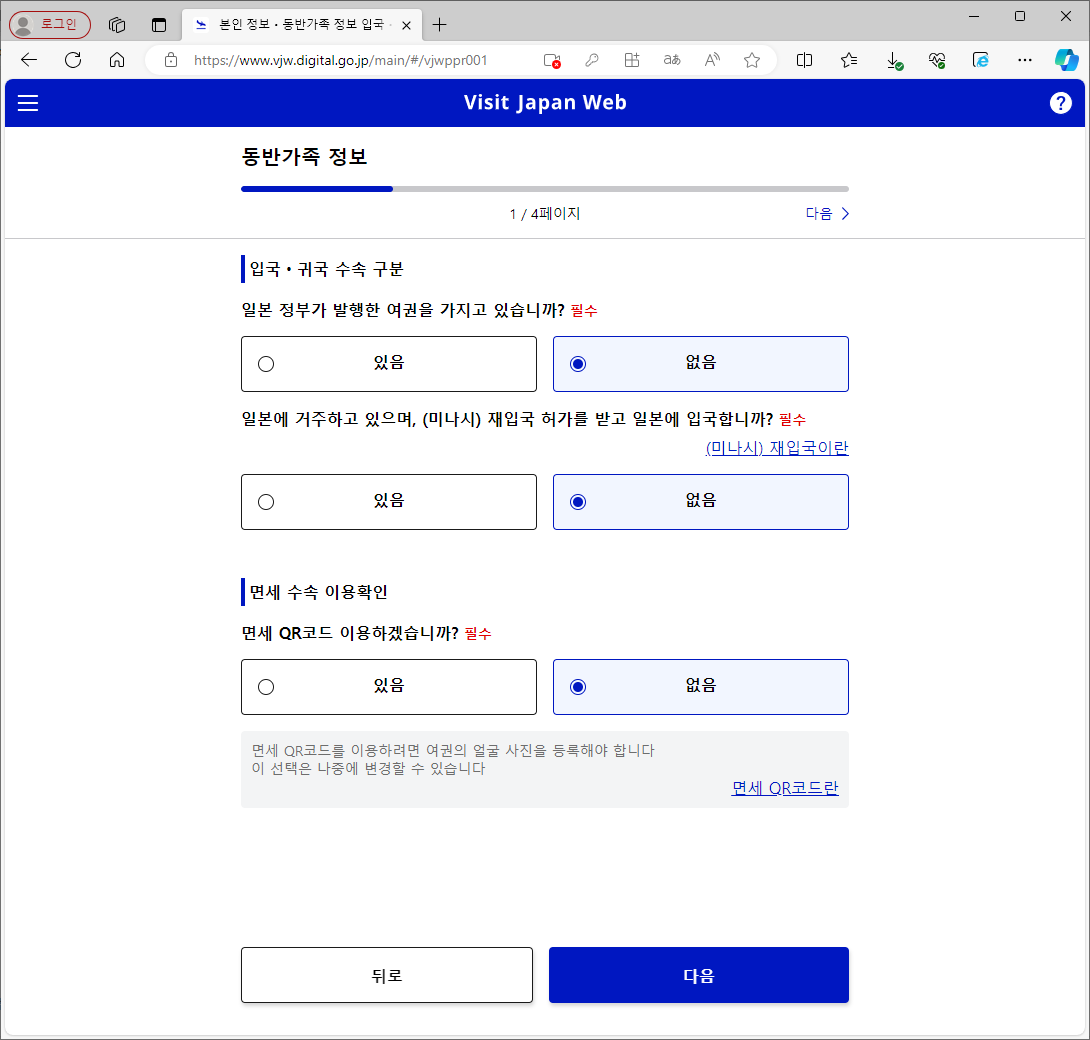The width and height of the screenshot is (1090, 1040).
Task: Go to next page via top 다음 link
Action: (x=827, y=213)
